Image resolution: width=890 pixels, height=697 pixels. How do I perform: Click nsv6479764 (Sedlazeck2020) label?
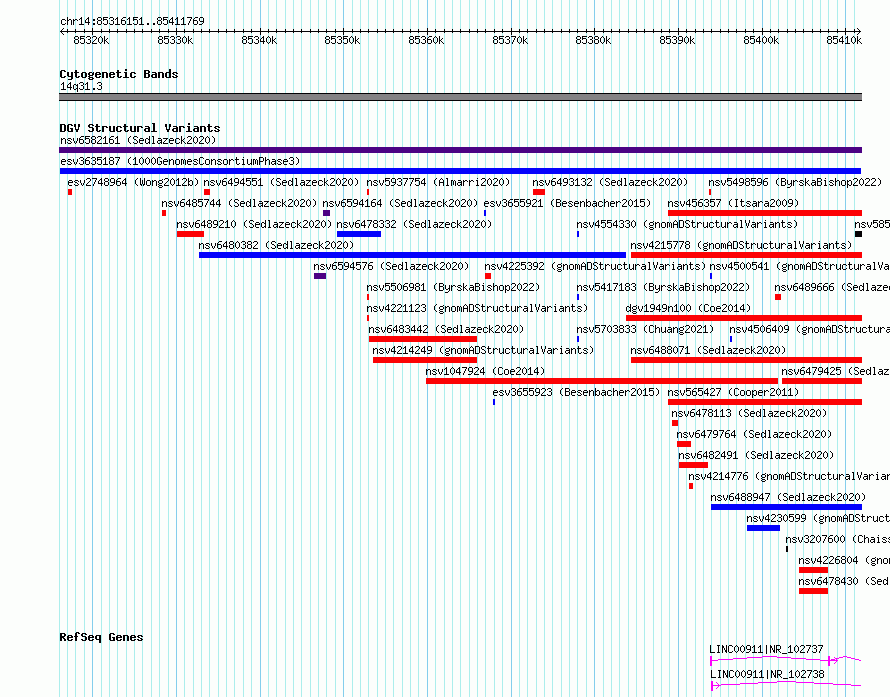tap(754, 434)
